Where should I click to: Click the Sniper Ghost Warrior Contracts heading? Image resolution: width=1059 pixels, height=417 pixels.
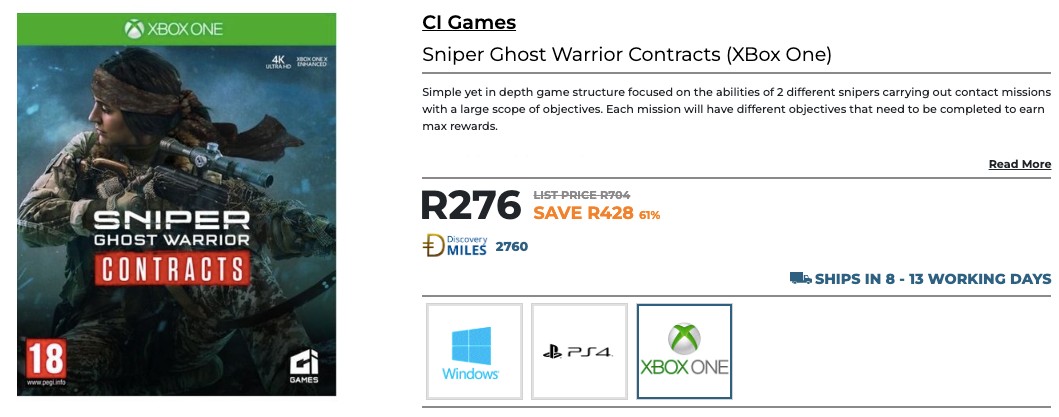(x=627, y=54)
